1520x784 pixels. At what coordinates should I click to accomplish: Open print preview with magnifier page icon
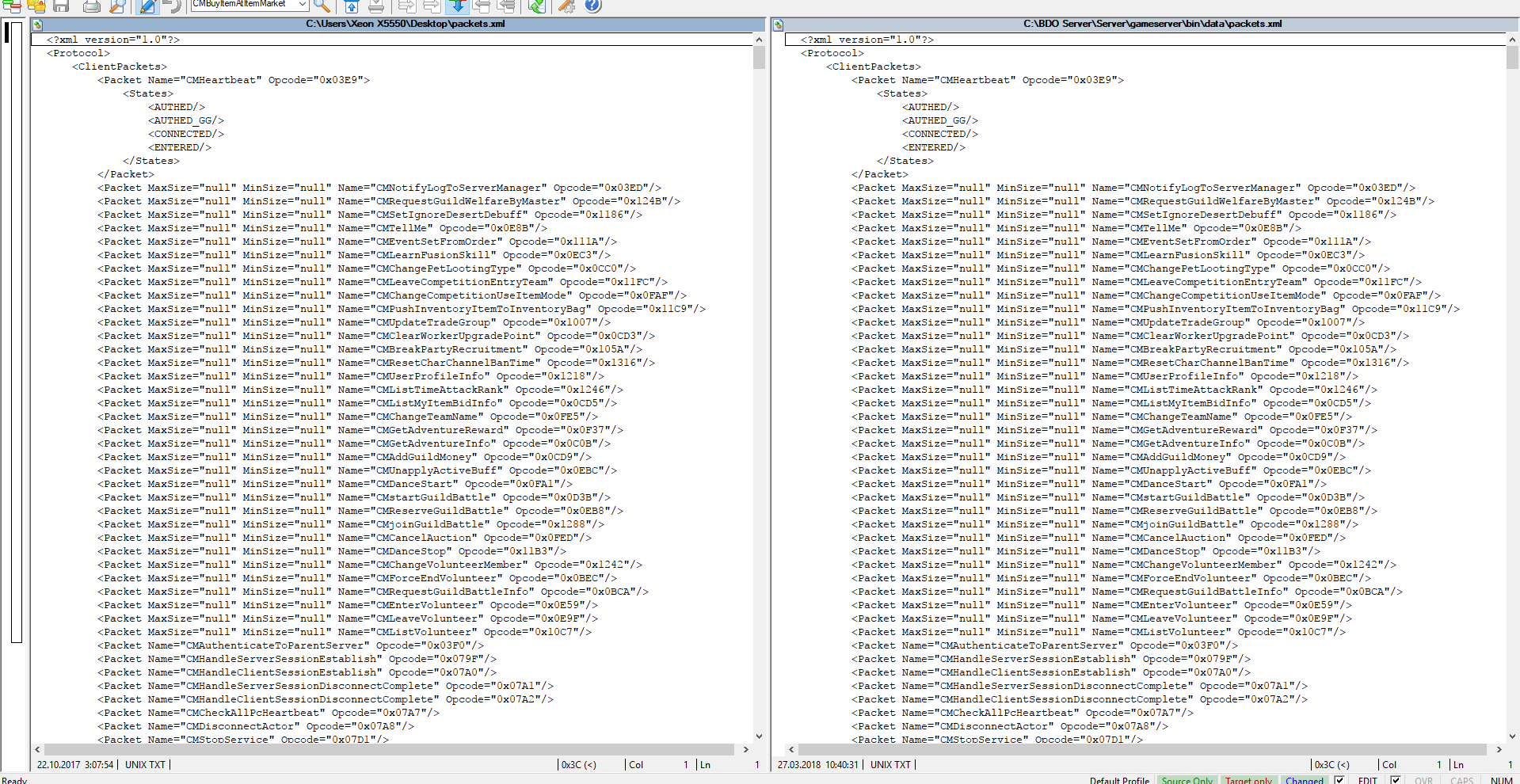pos(117,6)
